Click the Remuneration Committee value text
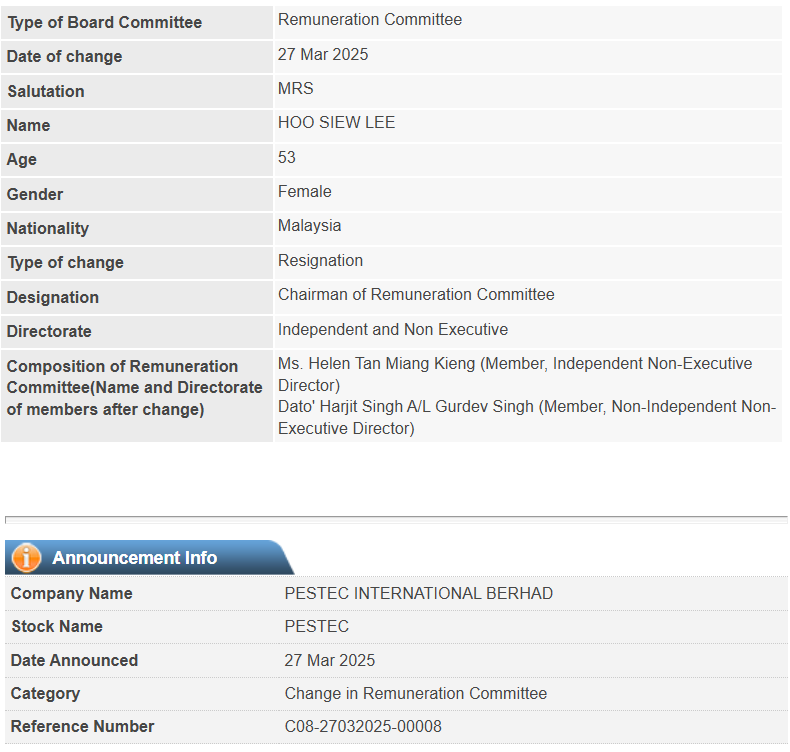790x752 pixels. 370,20
